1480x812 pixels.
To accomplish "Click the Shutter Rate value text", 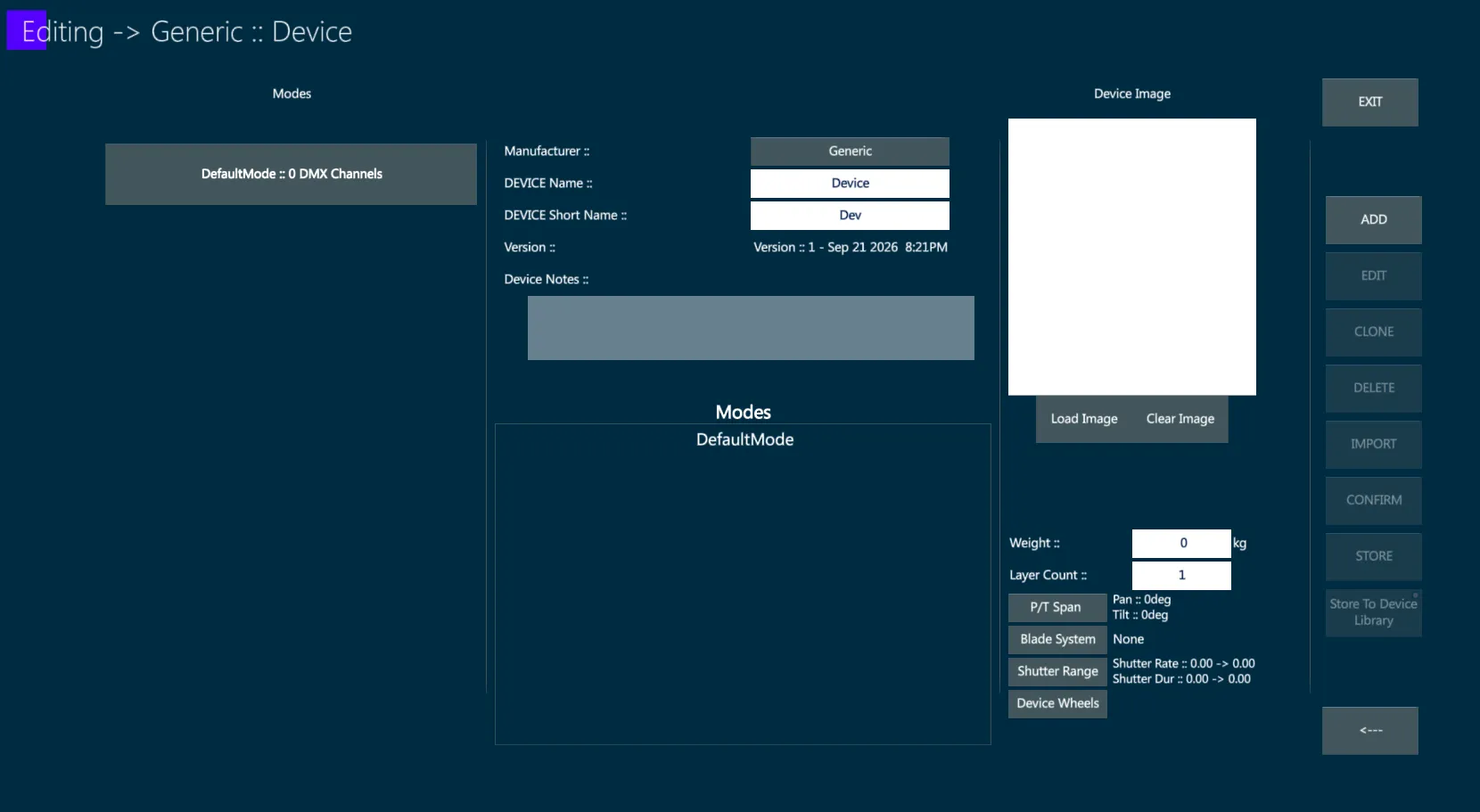I will tap(1184, 664).
